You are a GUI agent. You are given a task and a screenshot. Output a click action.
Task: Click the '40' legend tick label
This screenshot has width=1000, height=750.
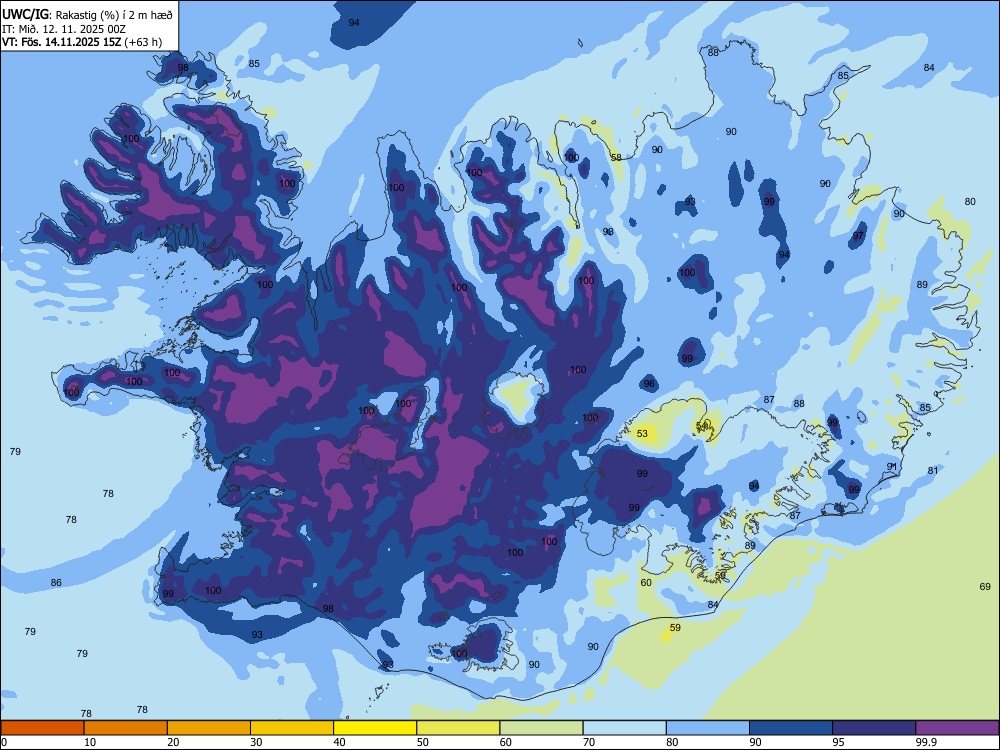(339, 742)
